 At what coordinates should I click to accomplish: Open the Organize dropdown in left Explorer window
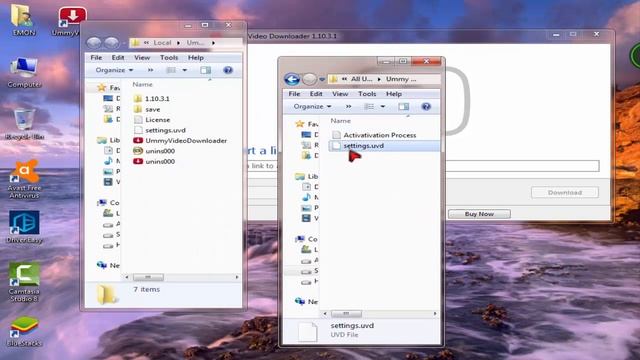pyautogui.click(x=114, y=70)
